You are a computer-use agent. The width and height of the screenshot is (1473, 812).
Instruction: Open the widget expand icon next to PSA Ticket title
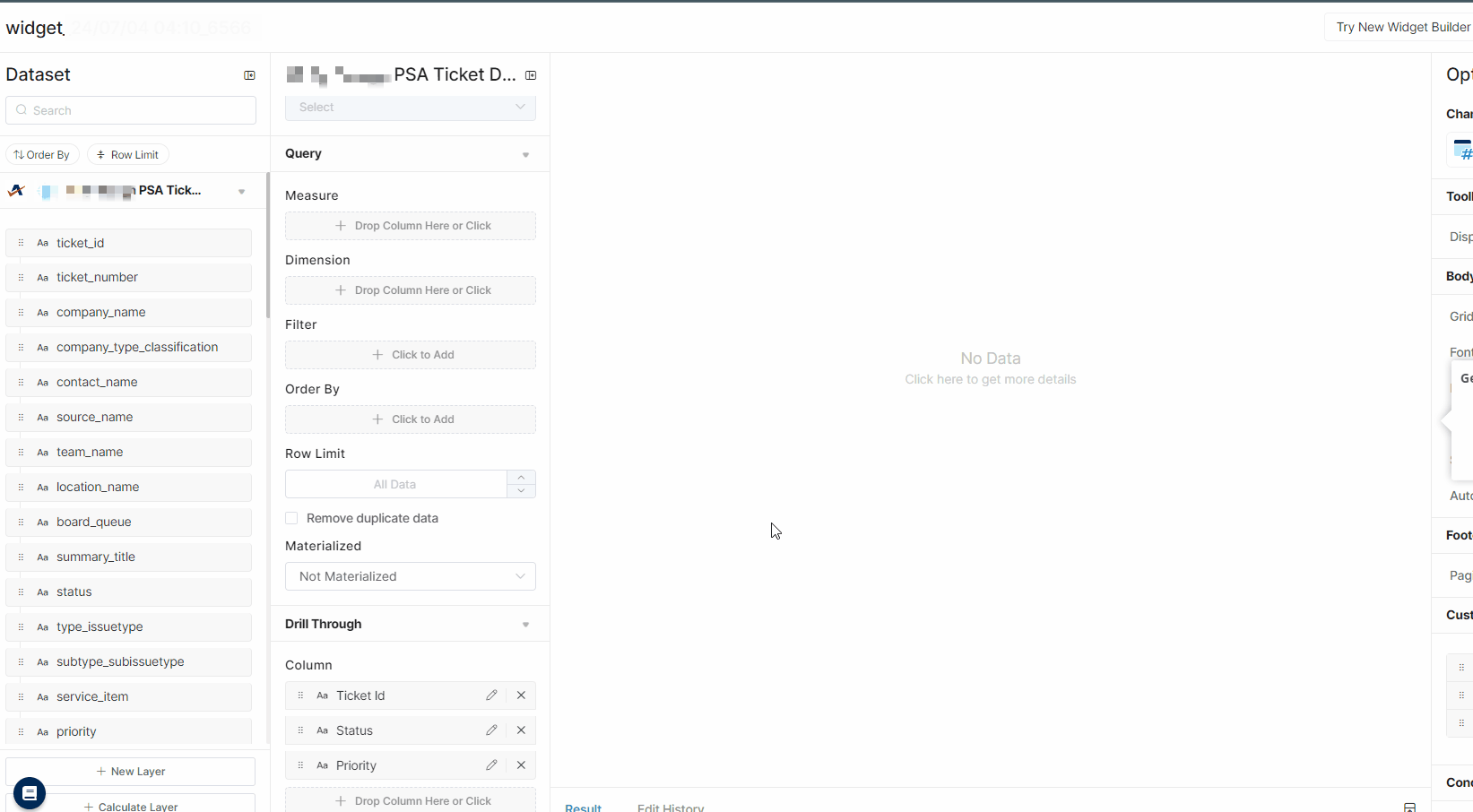point(531,75)
